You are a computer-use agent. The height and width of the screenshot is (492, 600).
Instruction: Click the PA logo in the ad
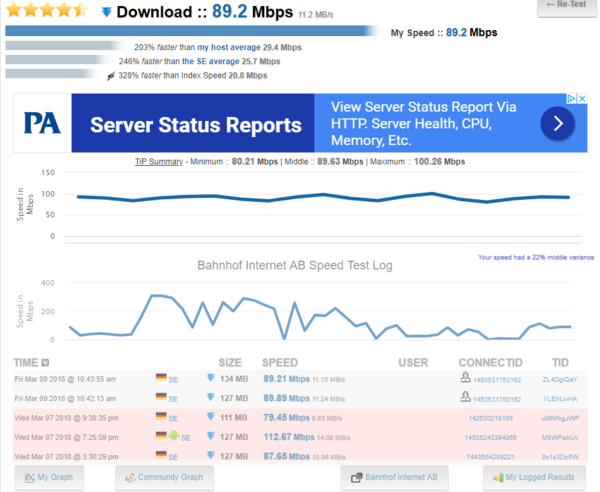pos(43,124)
